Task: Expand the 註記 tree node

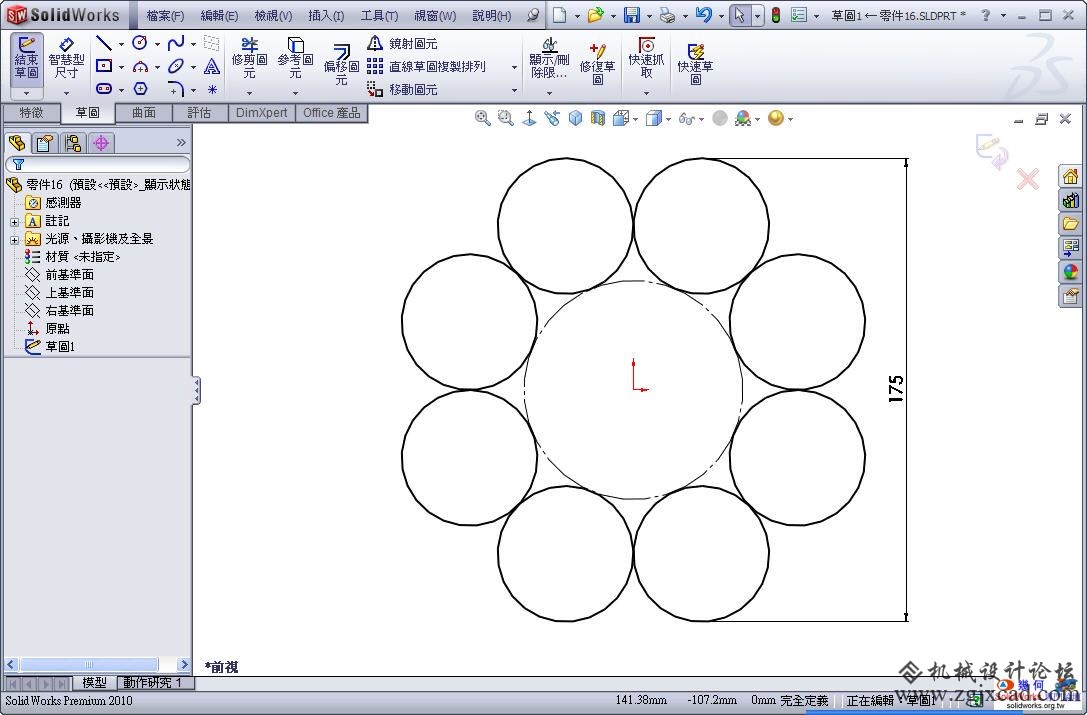Action: click(x=15, y=222)
